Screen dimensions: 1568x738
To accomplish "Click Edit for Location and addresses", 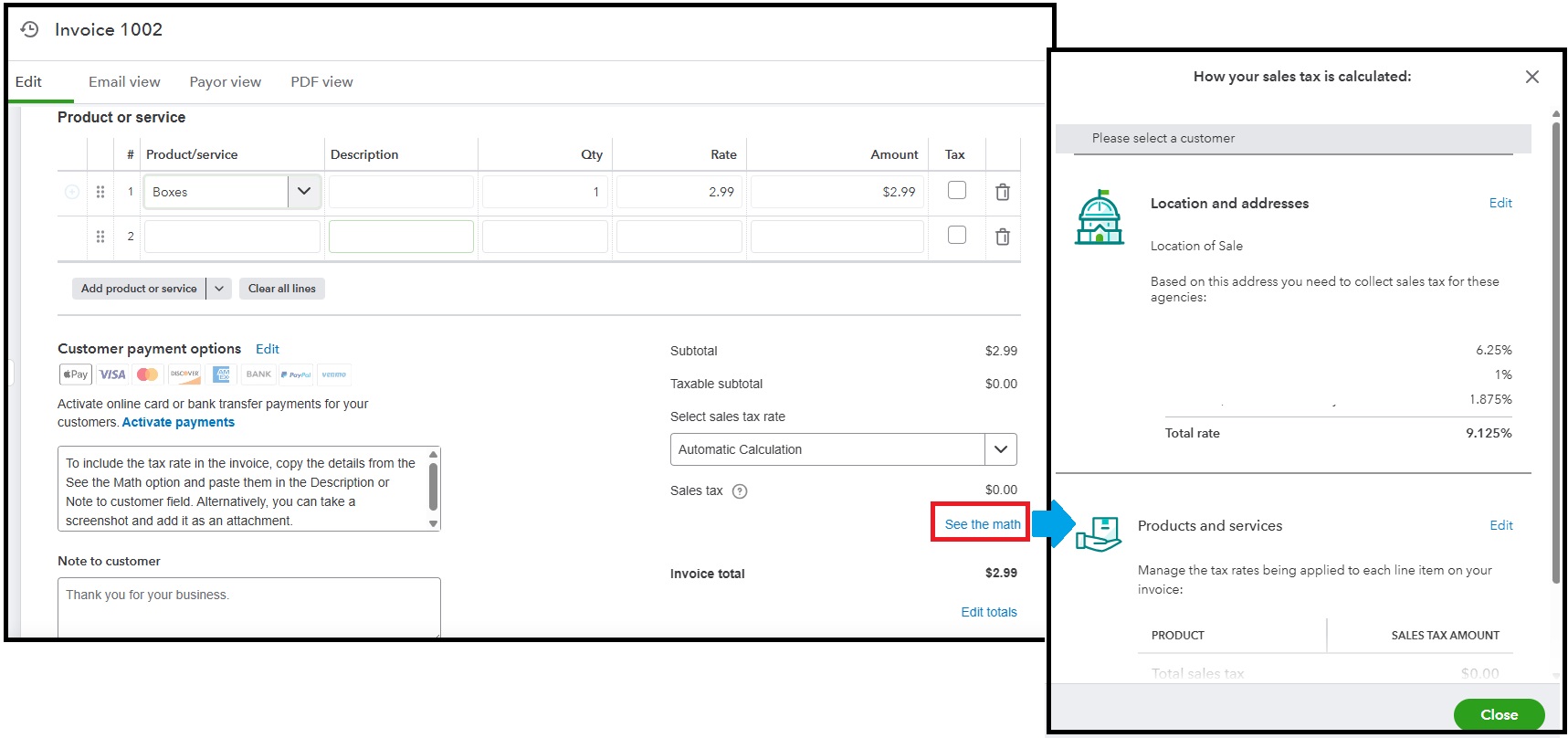I will [1500, 203].
